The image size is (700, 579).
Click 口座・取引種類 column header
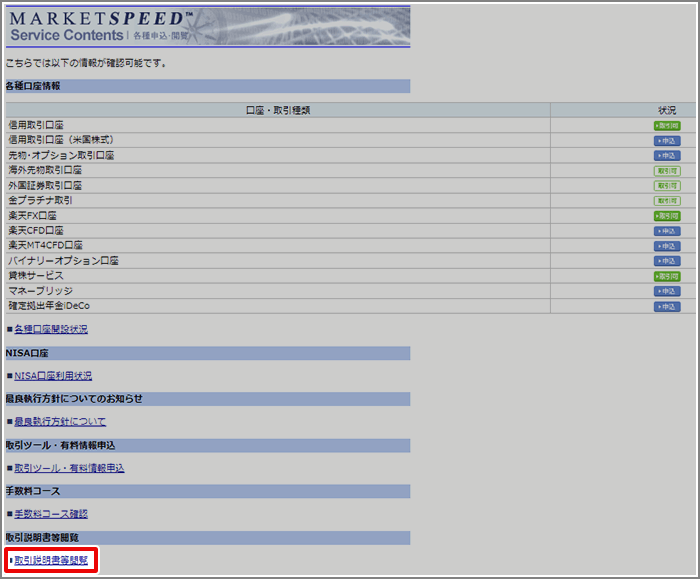(278, 110)
